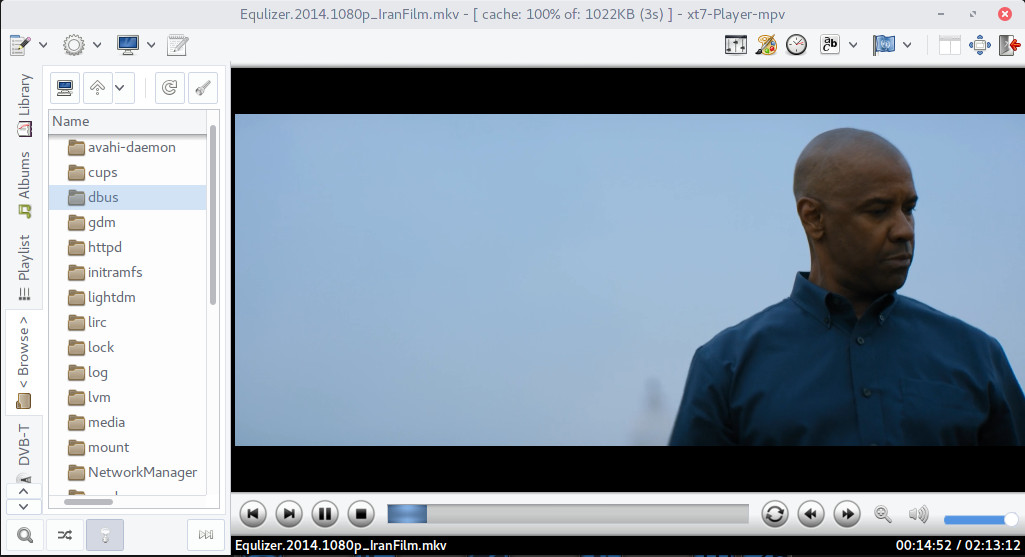
Task: Click the flashlight icon in browser toolbar
Action: (203, 88)
